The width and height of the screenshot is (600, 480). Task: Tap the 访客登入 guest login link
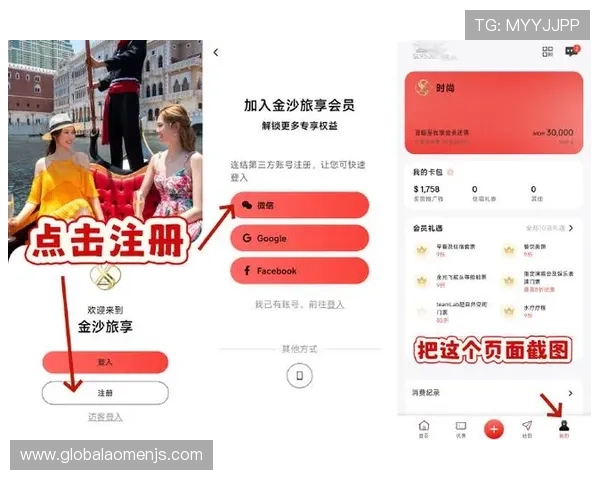tap(105, 417)
